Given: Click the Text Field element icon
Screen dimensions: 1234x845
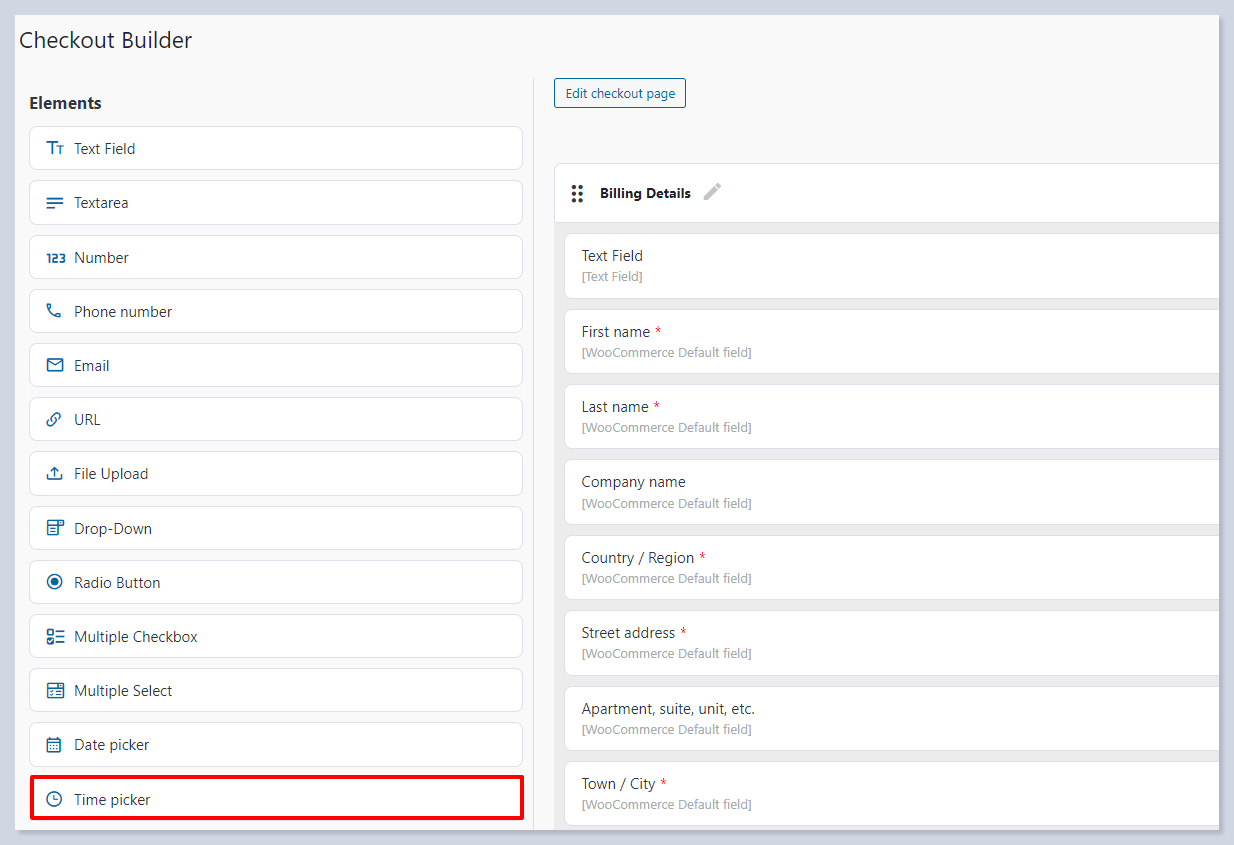Looking at the screenshot, I should coord(55,148).
